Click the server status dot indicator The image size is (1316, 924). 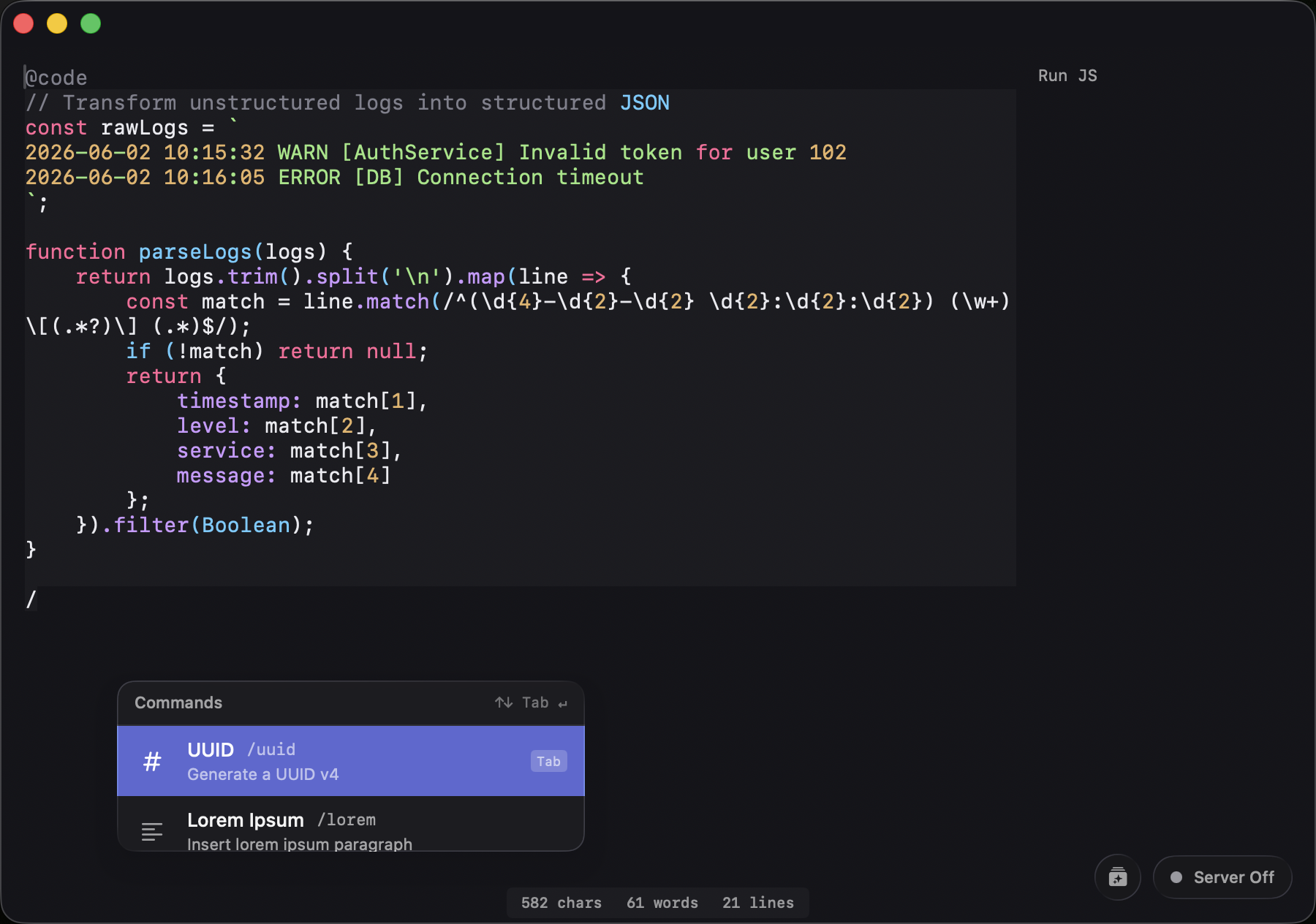pyautogui.click(x=1176, y=877)
